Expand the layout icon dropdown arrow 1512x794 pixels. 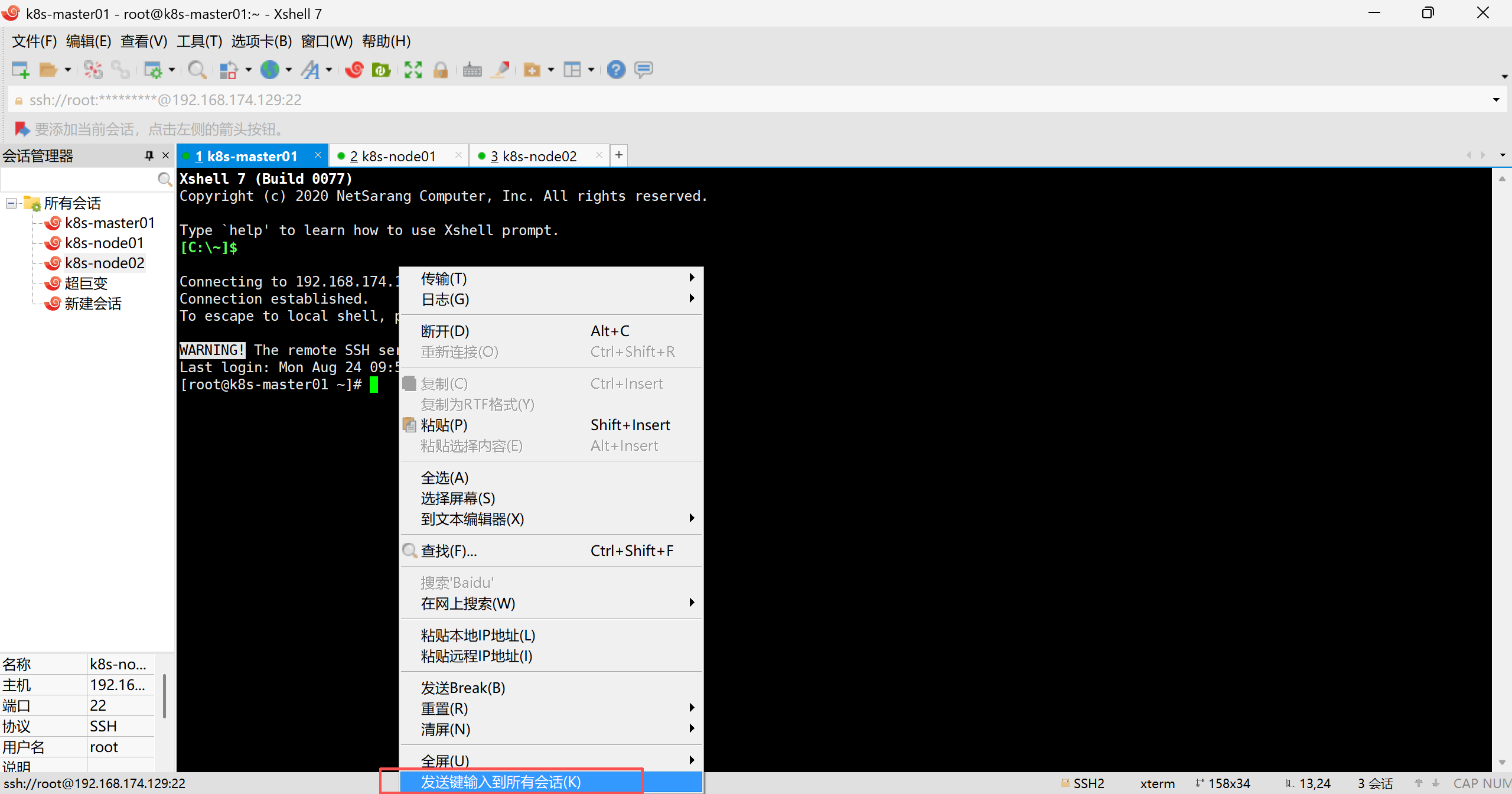(591, 70)
